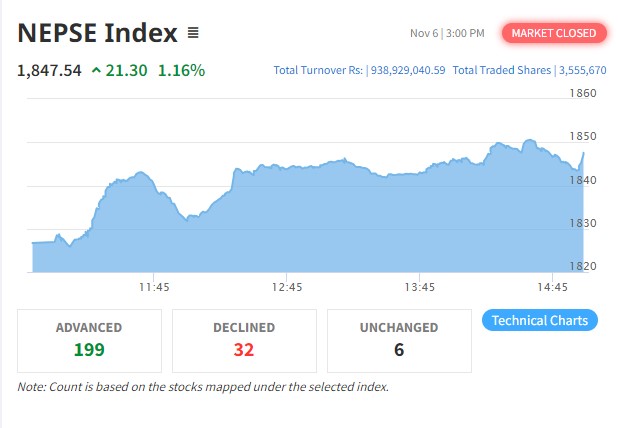Click the 11:45 time axis label
Viewport: 618px width, 428px height.
[x=153, y=287]
